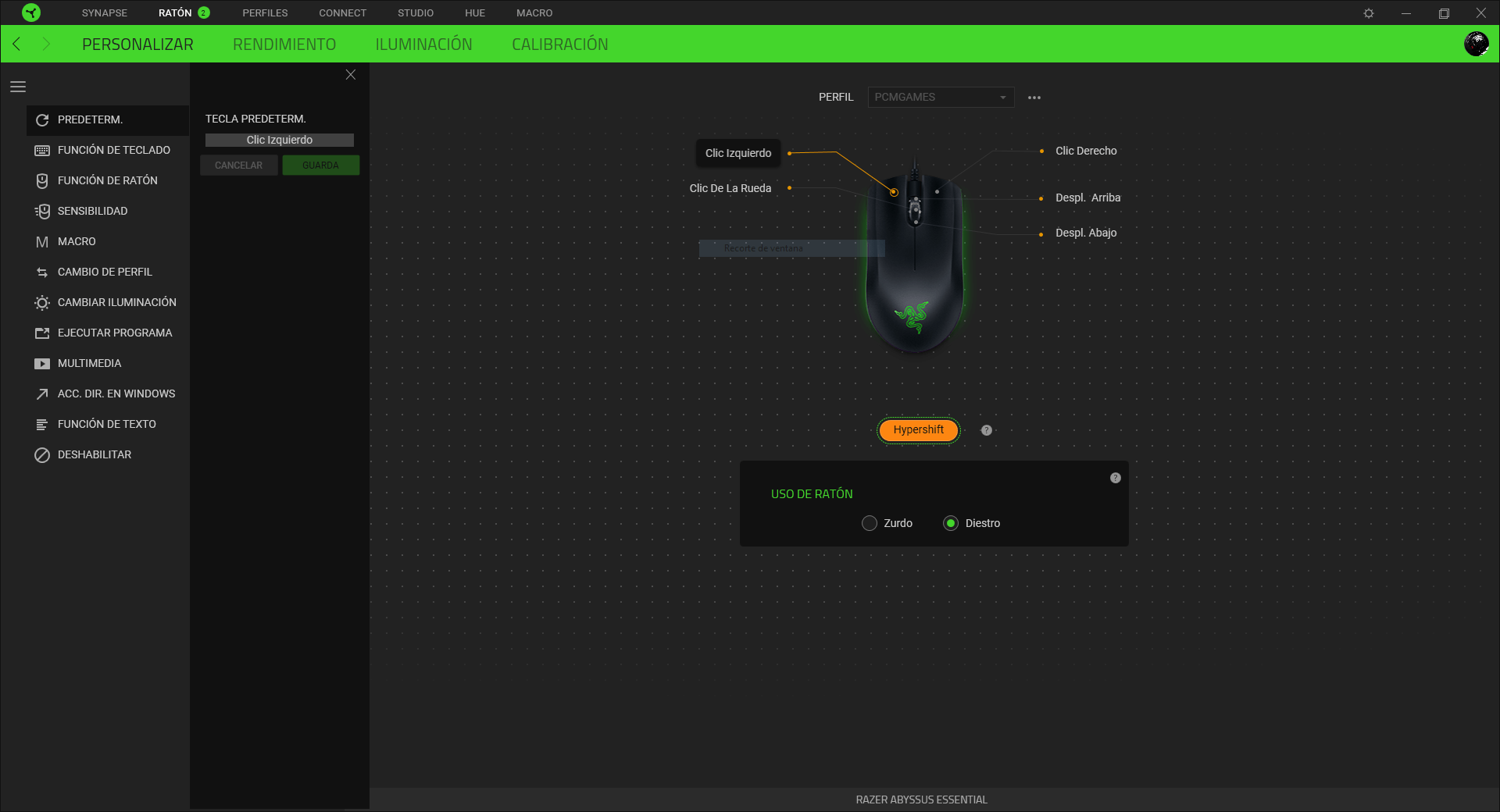This screenshot has width=1500, height=812.
Task: Close the key assignment panel
Action: pyautogui.click(x=351, y=74)
